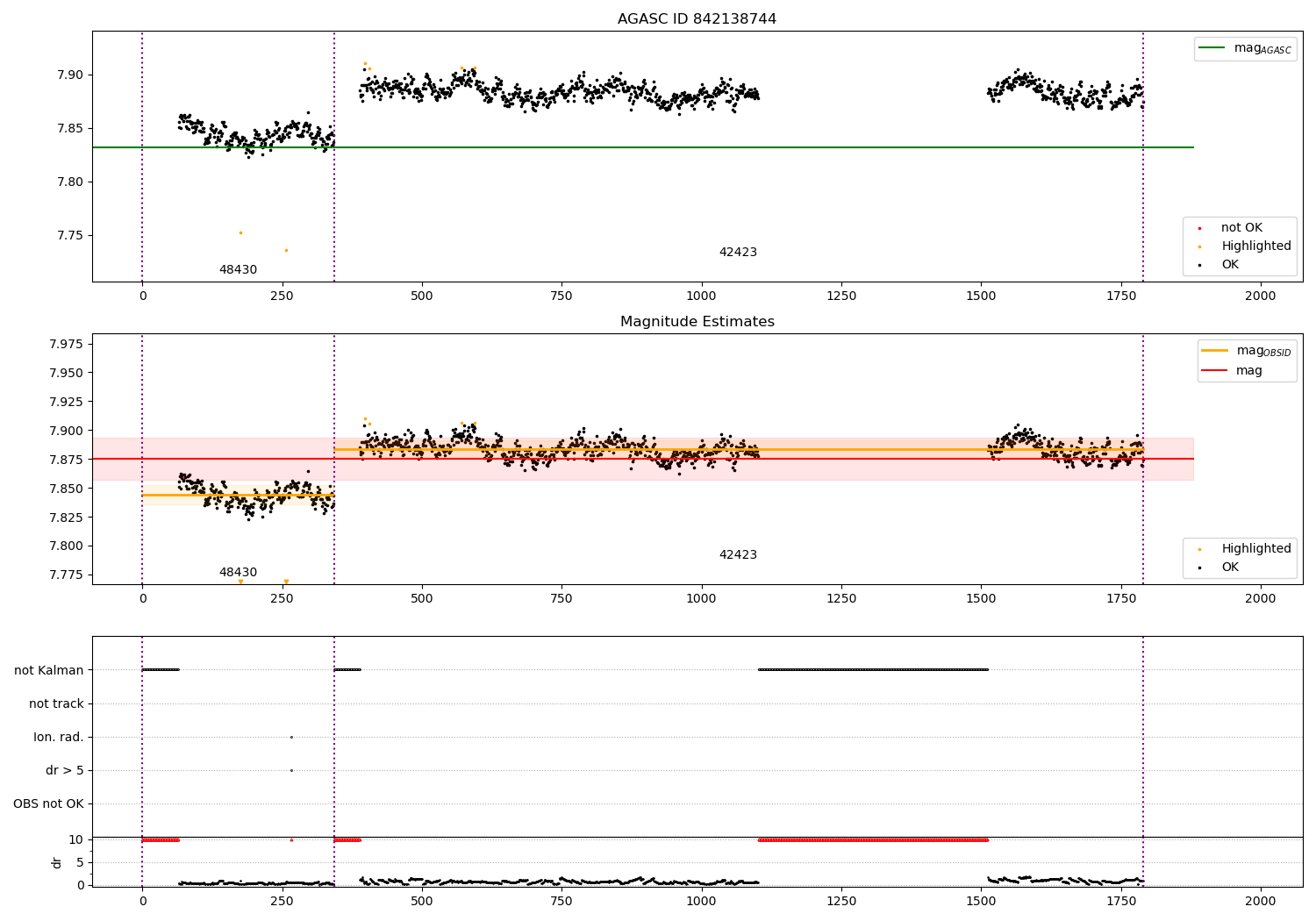Click the 7.90 y-tick in top panel

click(x=69, y=75)
